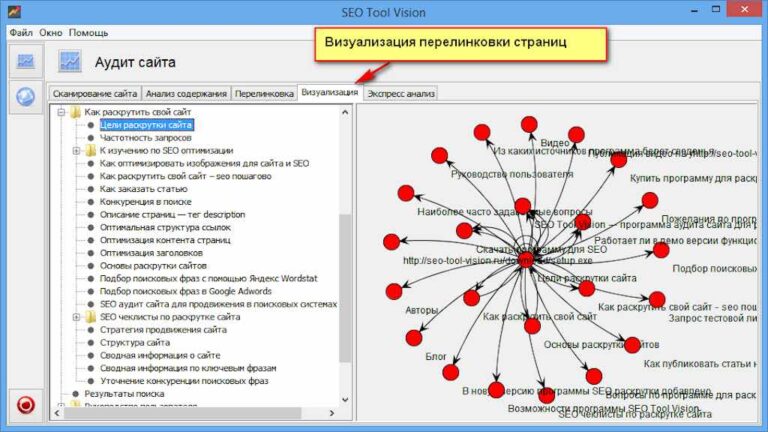Select Подбор поисковых фраз с помощью Яндекс Wordstat
The height and width of the screenshot is (432, 768).
pos(209,278)
